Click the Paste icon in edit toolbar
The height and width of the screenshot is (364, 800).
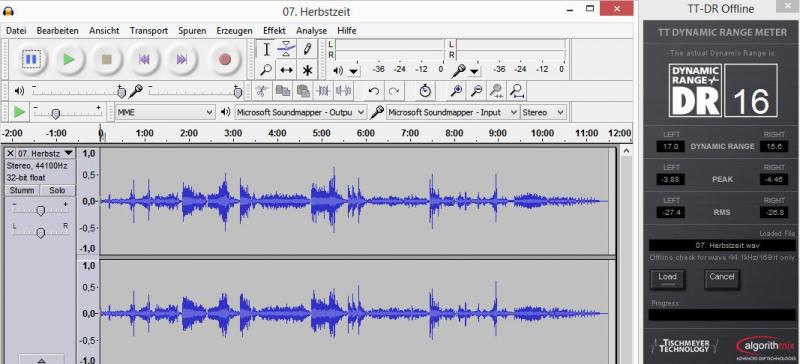[x=304, y=91]
